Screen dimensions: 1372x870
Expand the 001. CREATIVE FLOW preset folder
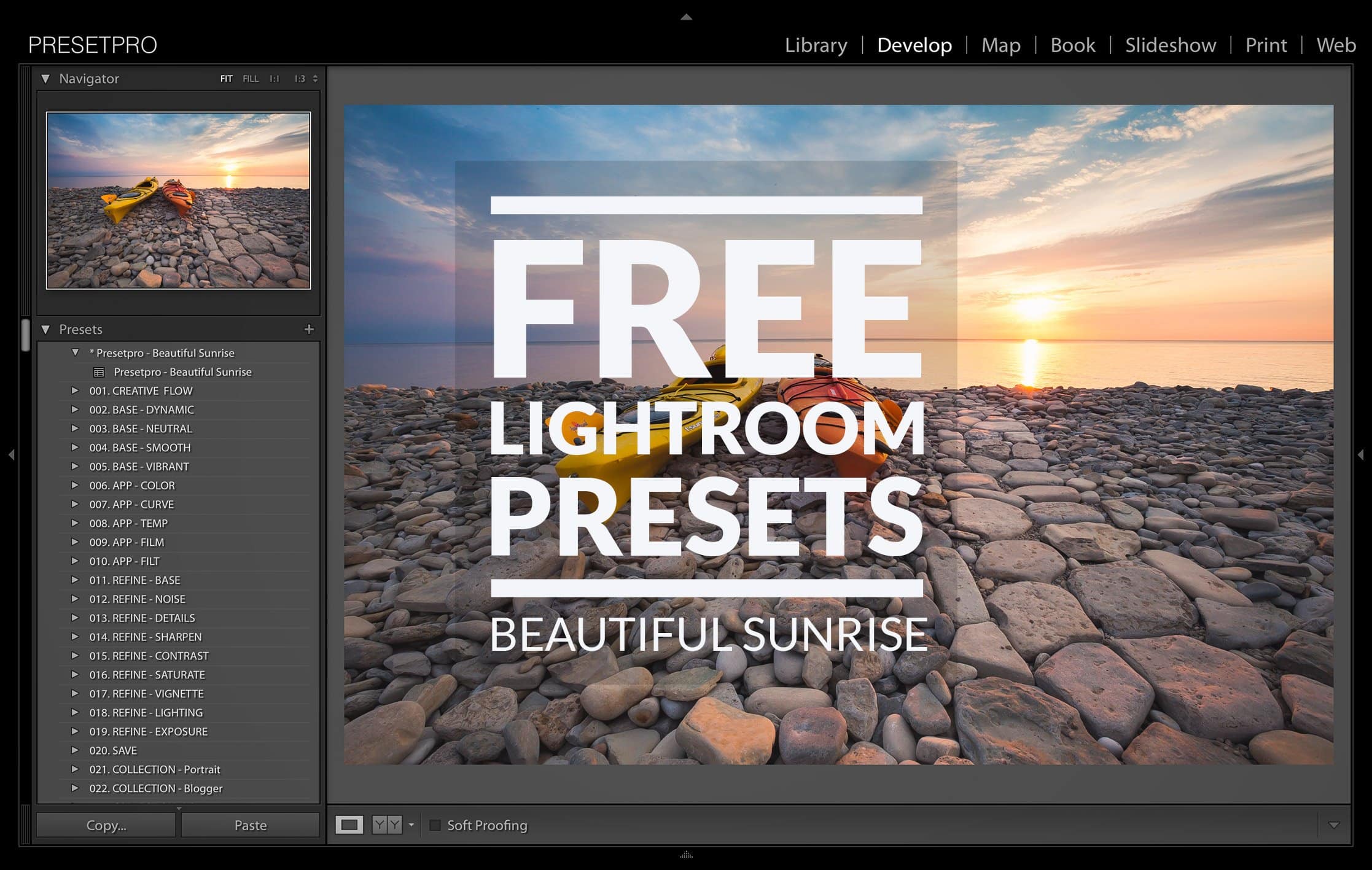click(75, 390)
